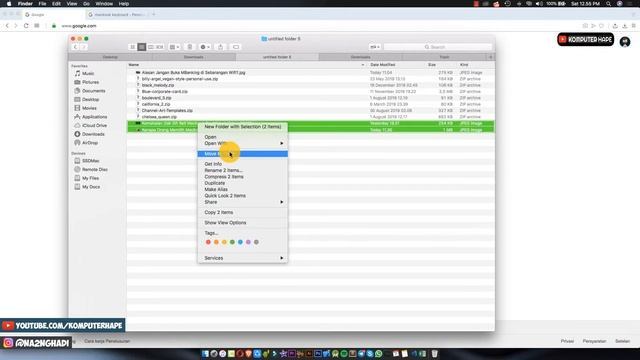The height and width of the screenshot is (360, 640).
Task: Choose Duplicate in context menu
Action: point(242,183)
